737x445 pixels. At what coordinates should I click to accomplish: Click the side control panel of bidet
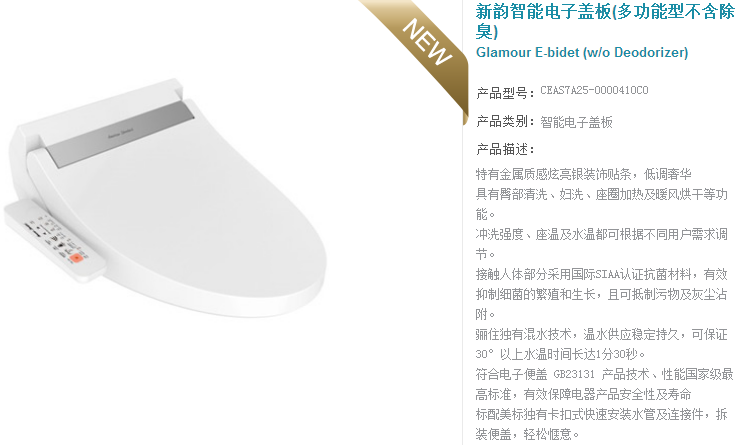click(x=55, y=240)
